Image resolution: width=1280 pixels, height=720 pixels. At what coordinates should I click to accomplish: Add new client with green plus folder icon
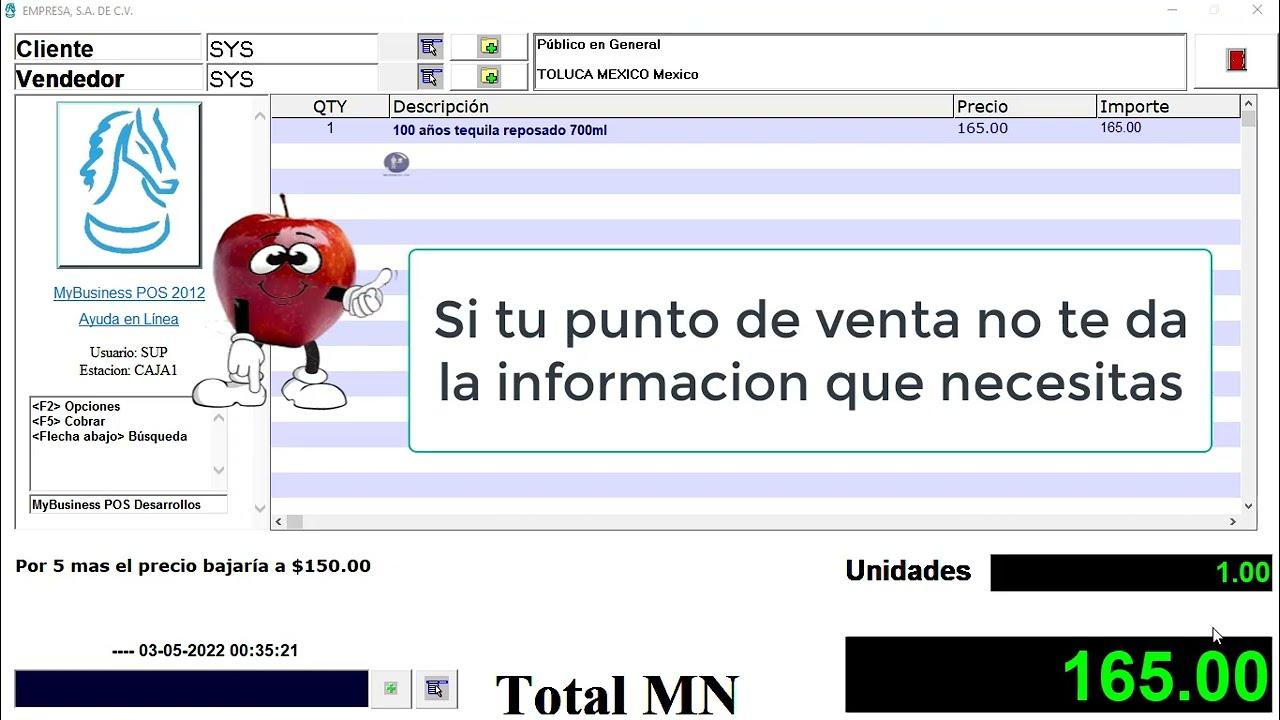click(489, 47)
